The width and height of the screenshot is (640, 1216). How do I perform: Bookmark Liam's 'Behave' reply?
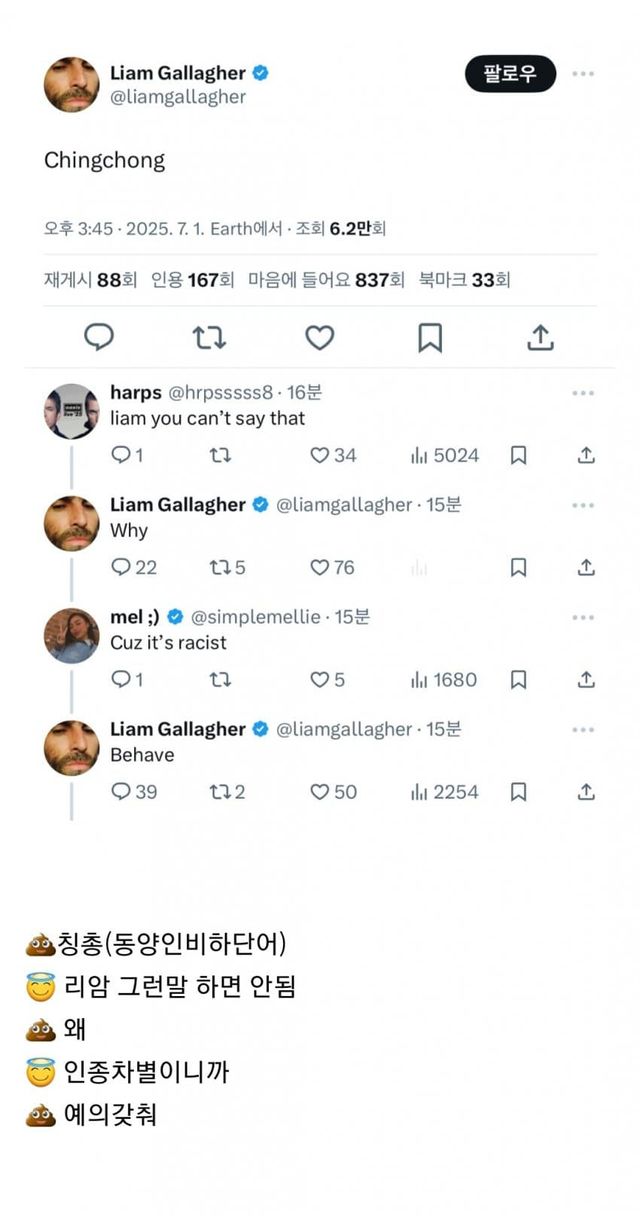click(x=518, y=792)
